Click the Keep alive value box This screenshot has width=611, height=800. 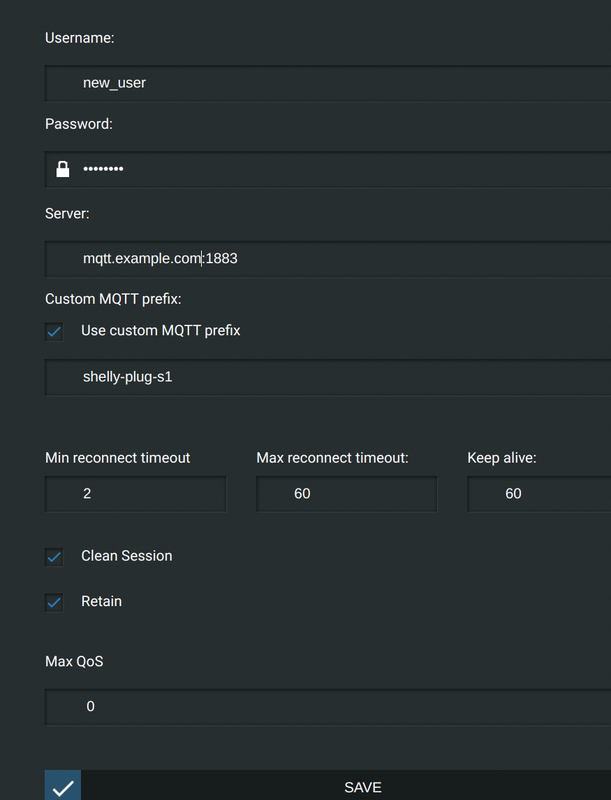click(540, 493)
